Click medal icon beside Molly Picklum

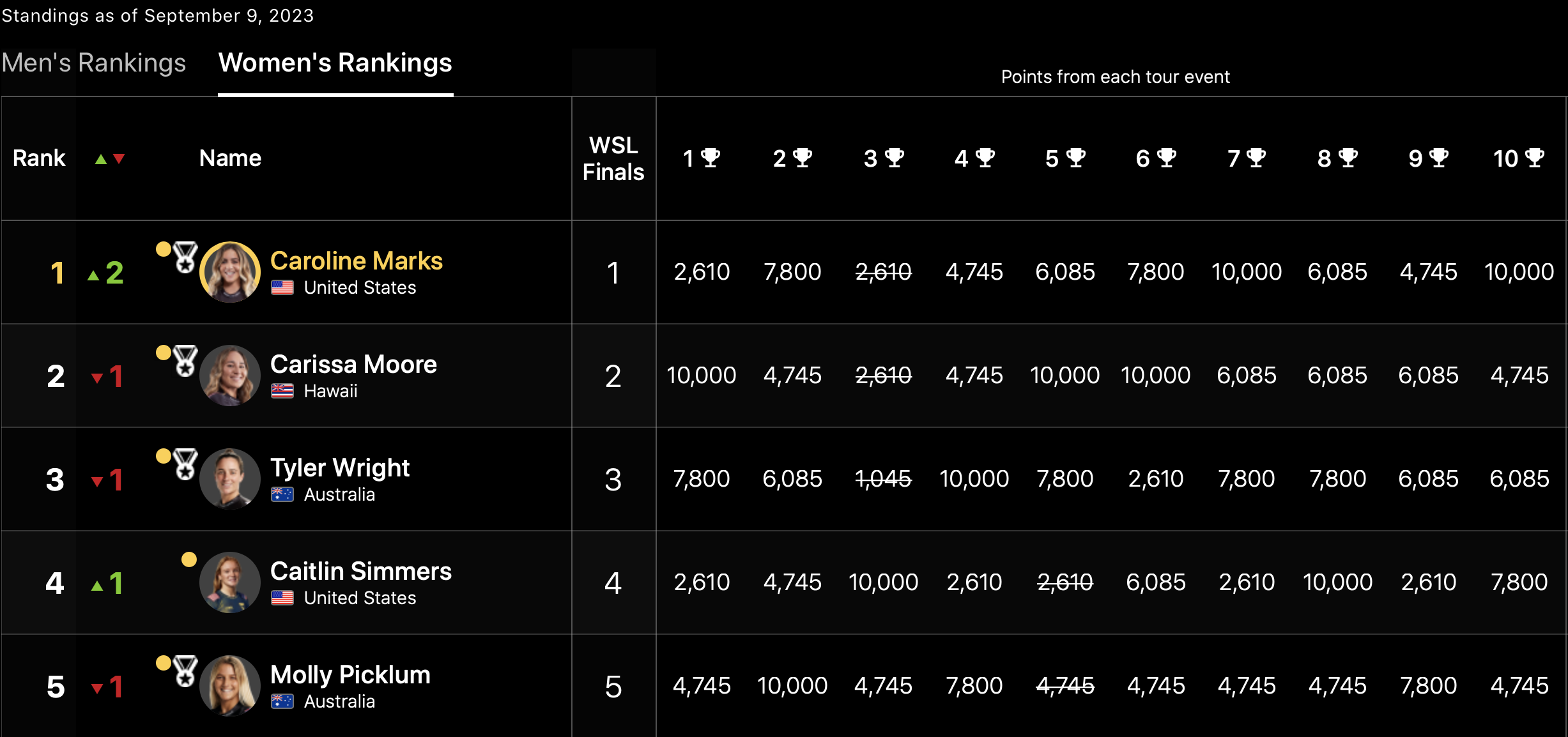pyautogui.click(x=185, y=671)
